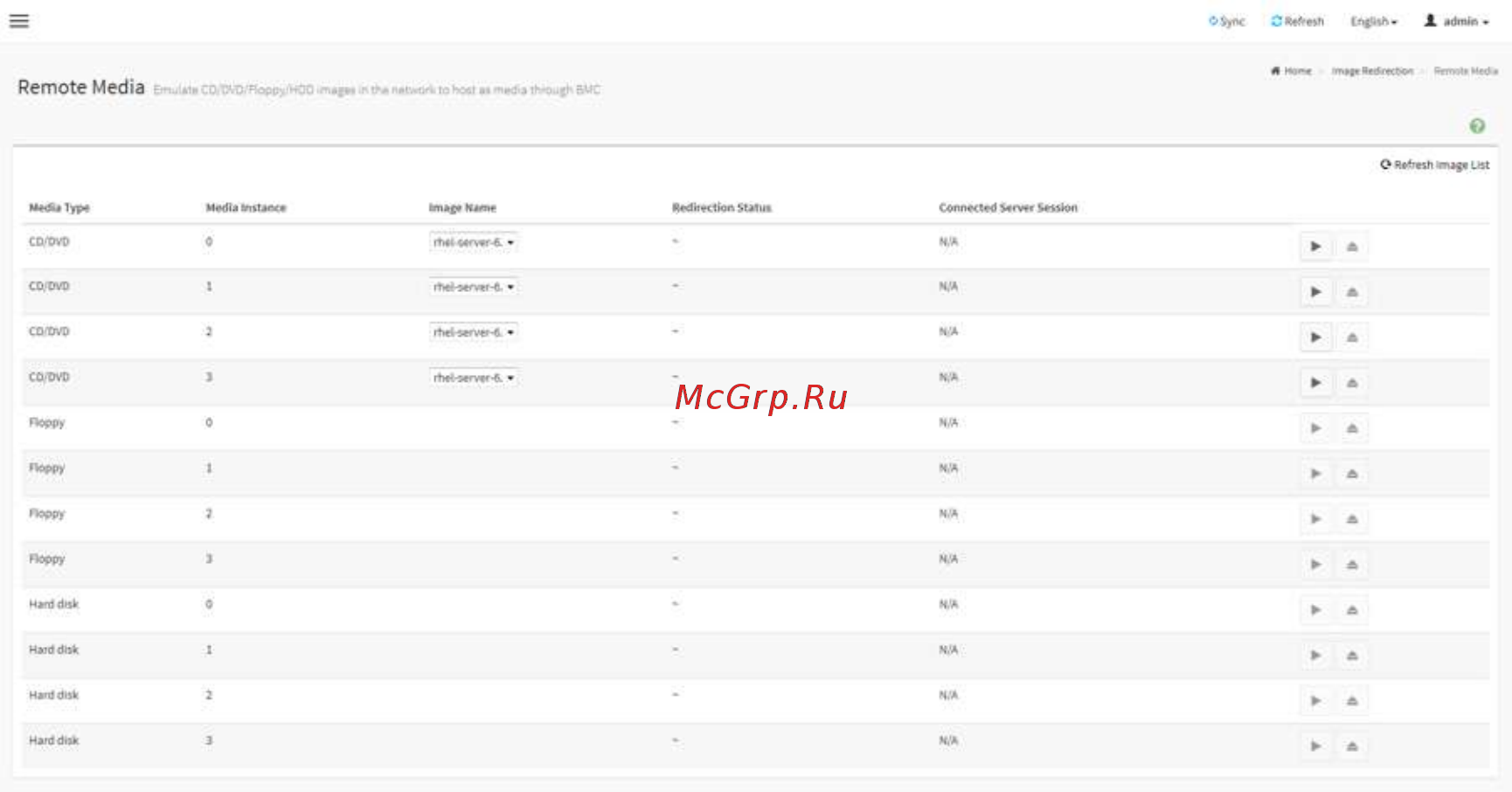Open image dropdown for CD/DVD instance 0
Image resolution: width=1512 pixels, height=792 pixels.
pyautogui.click(x=474, y=242)
